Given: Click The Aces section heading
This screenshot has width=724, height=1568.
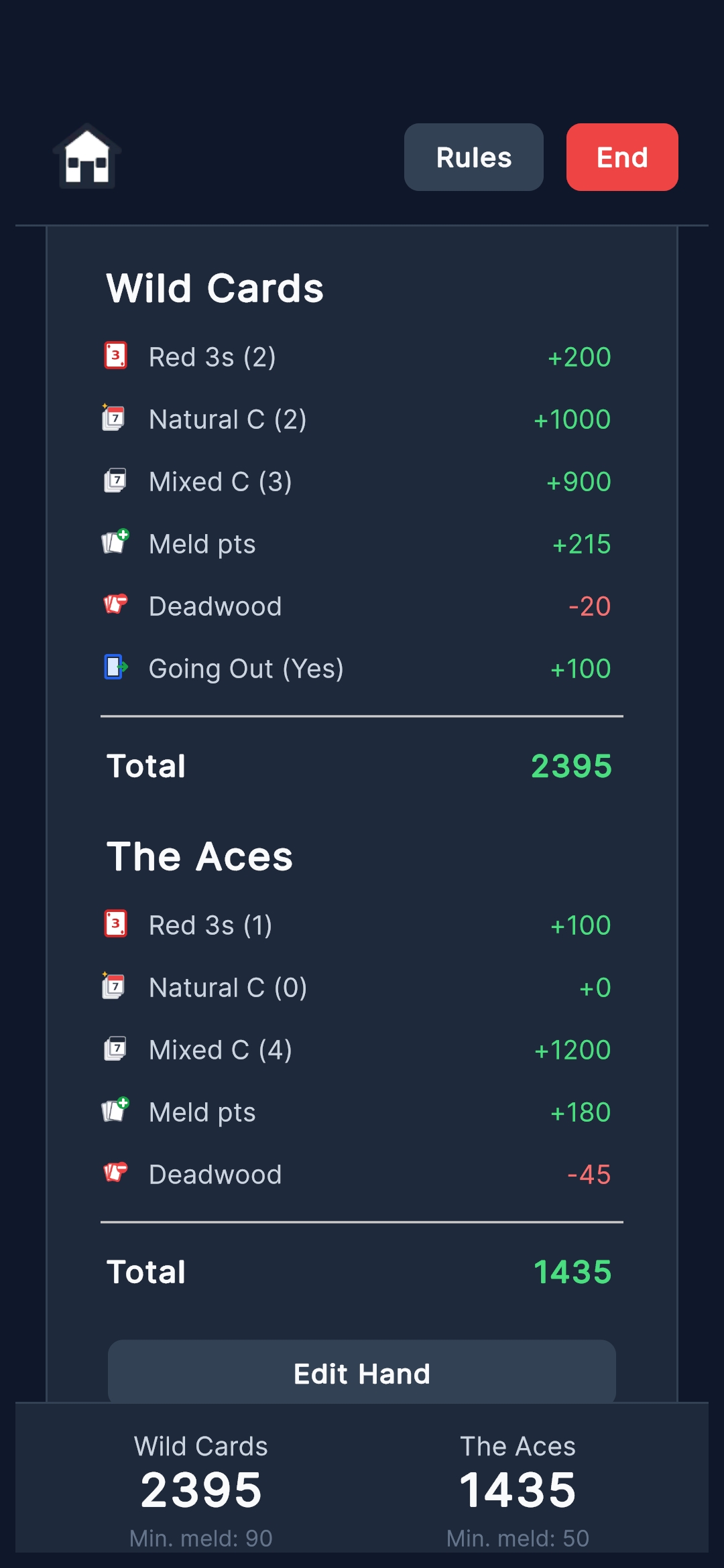Looking at the screenshot, I should [x=200, y=856].
